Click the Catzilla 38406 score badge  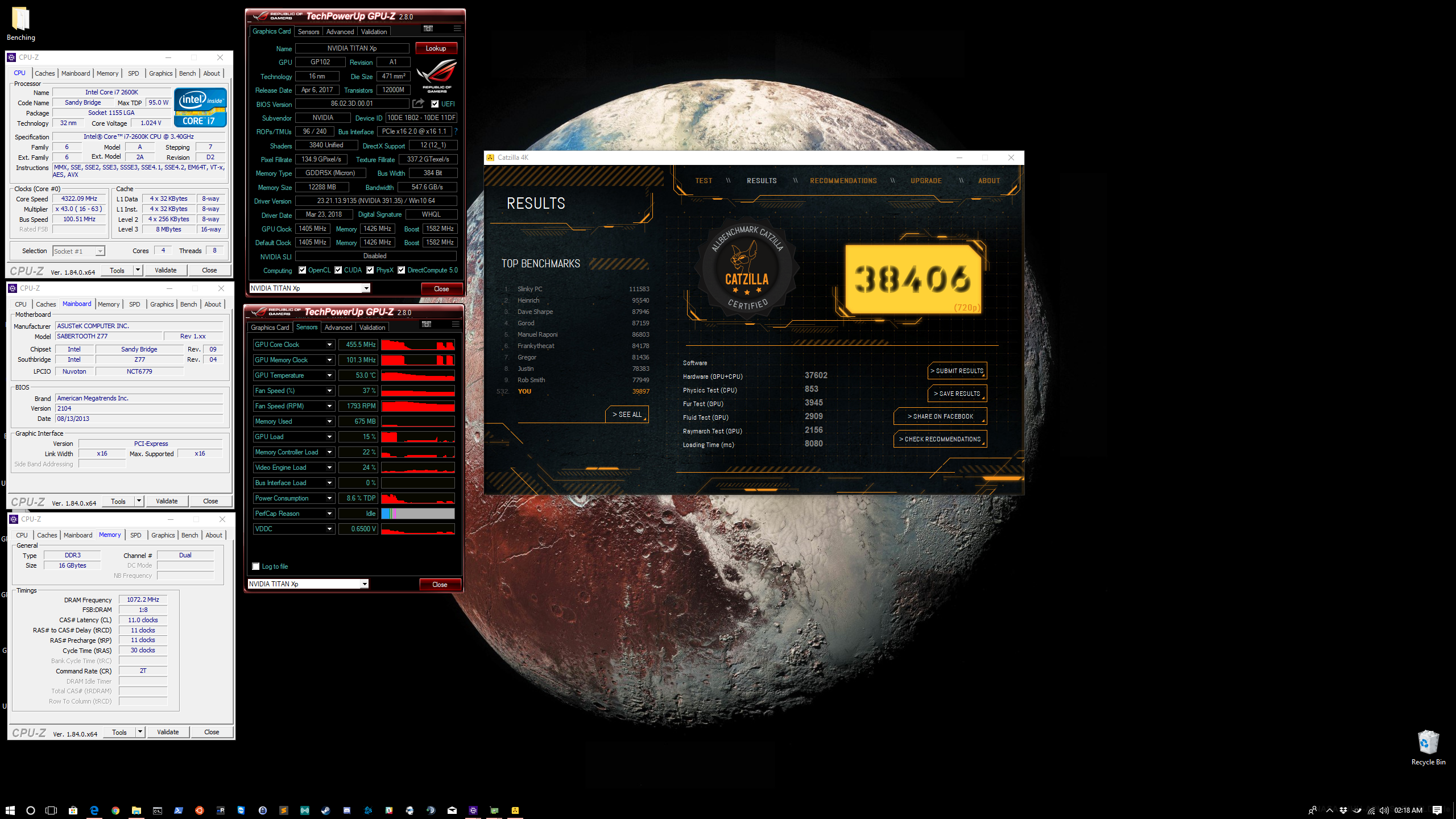point(913,279)
